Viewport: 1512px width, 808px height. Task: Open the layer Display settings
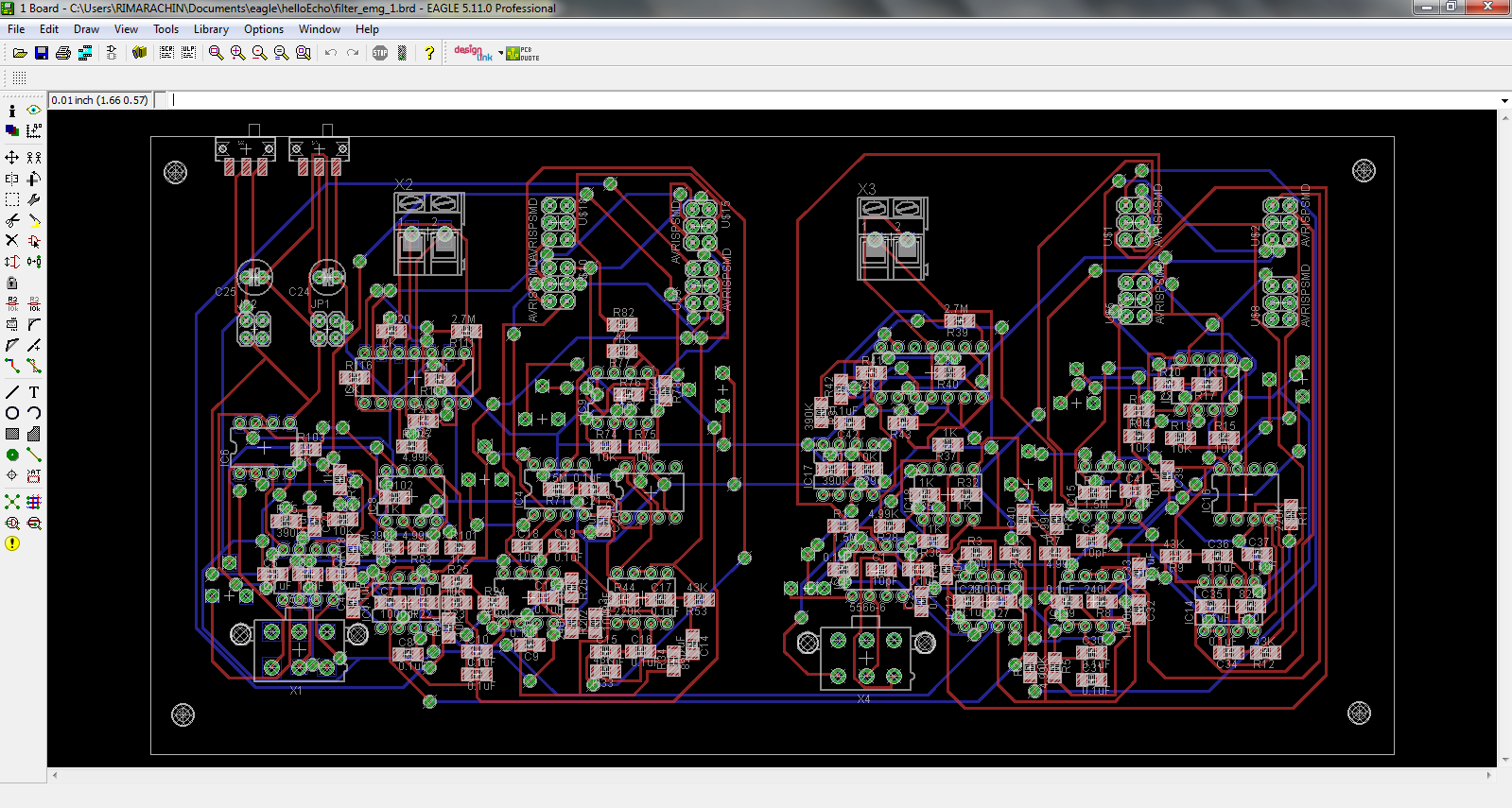[x=12, y=130]
